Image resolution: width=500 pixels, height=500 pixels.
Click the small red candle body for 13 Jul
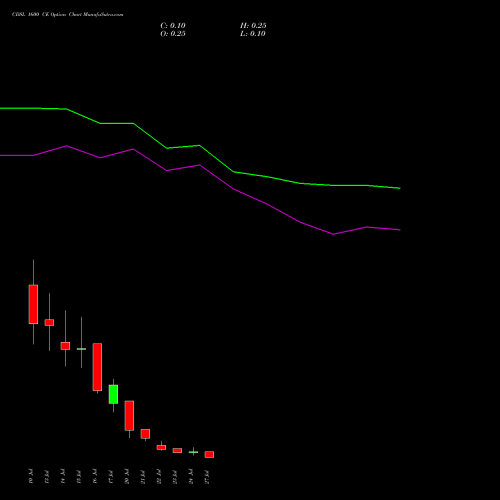pyautogui.click(x=49, y=322)
